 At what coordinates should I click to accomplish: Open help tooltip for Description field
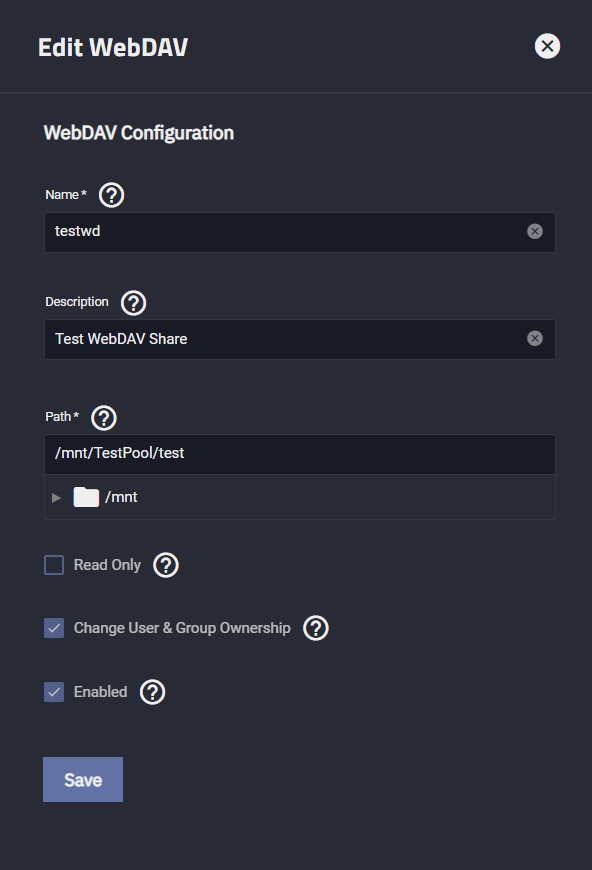[x=133, y=303]
